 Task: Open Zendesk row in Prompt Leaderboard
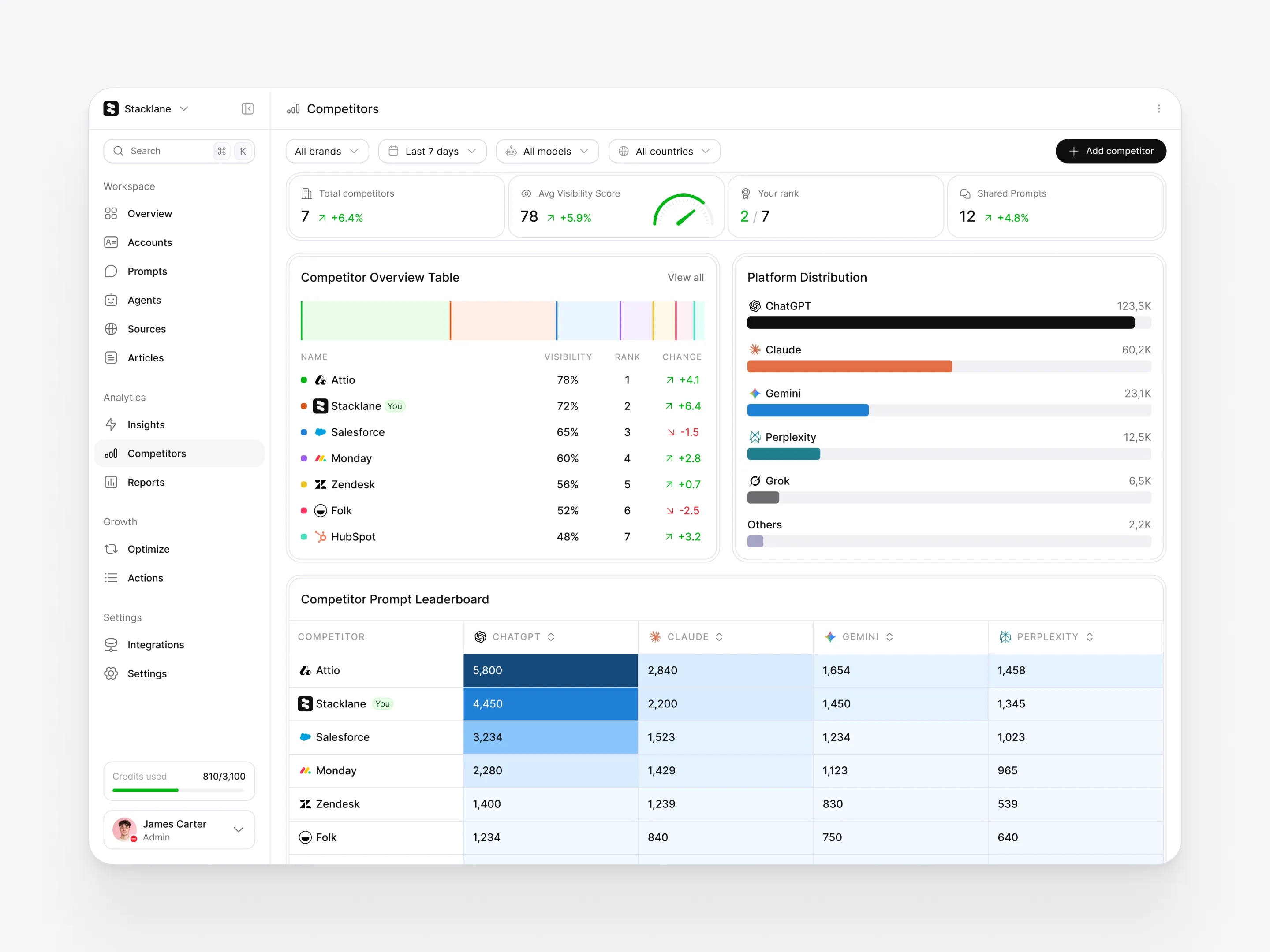coord(726,804)
